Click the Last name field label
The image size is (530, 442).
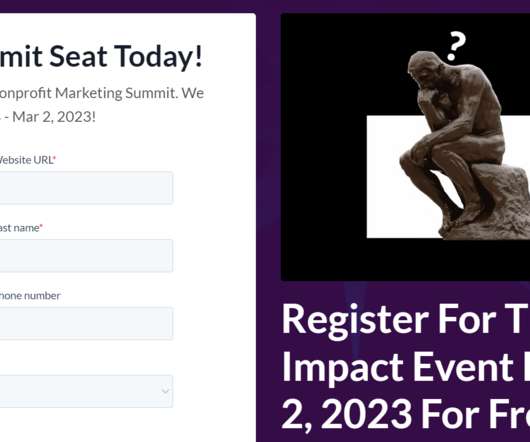pos(20,228)
